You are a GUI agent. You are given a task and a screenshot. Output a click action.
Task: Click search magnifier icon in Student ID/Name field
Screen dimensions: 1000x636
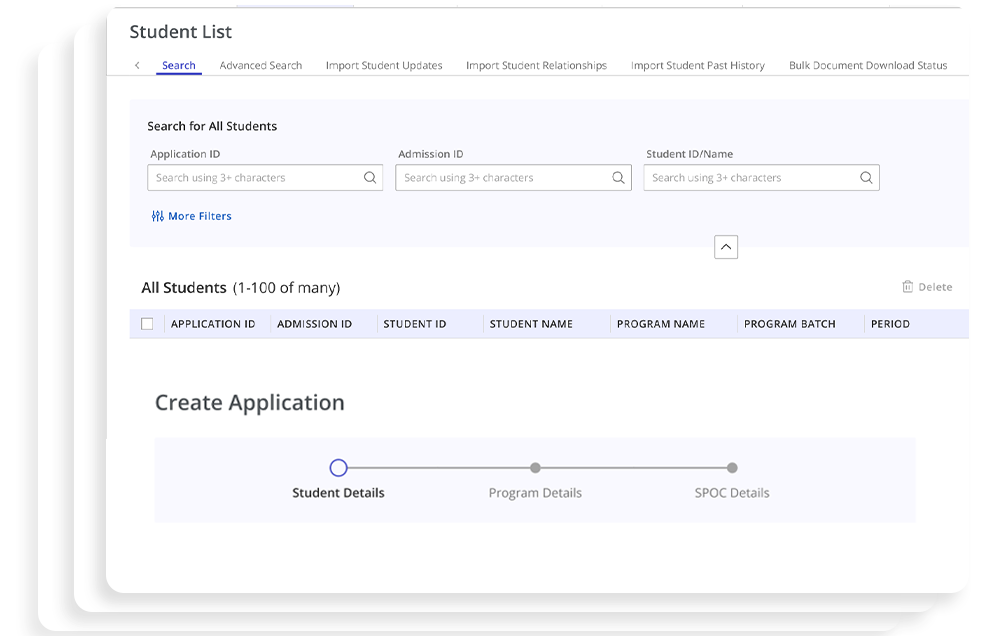(x=866, y=178)
